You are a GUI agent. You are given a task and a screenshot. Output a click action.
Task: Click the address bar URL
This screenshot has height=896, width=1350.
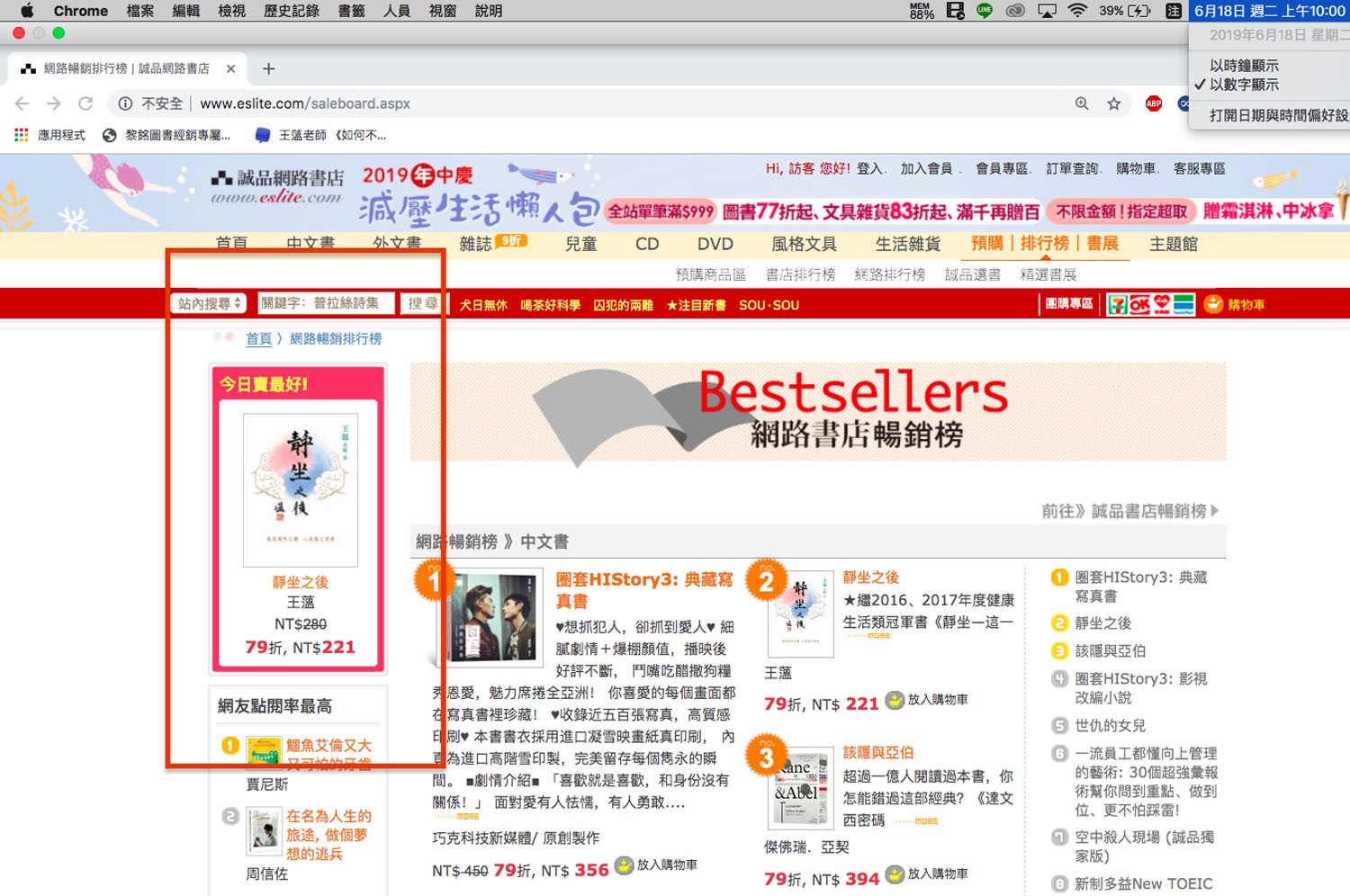pos(305,103)
